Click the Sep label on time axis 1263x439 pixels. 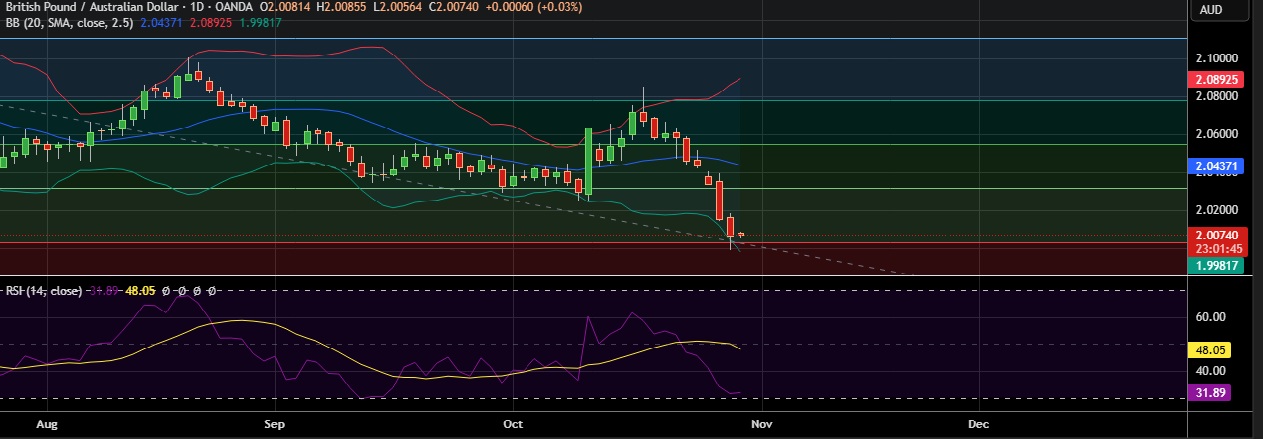coord(275,424)
